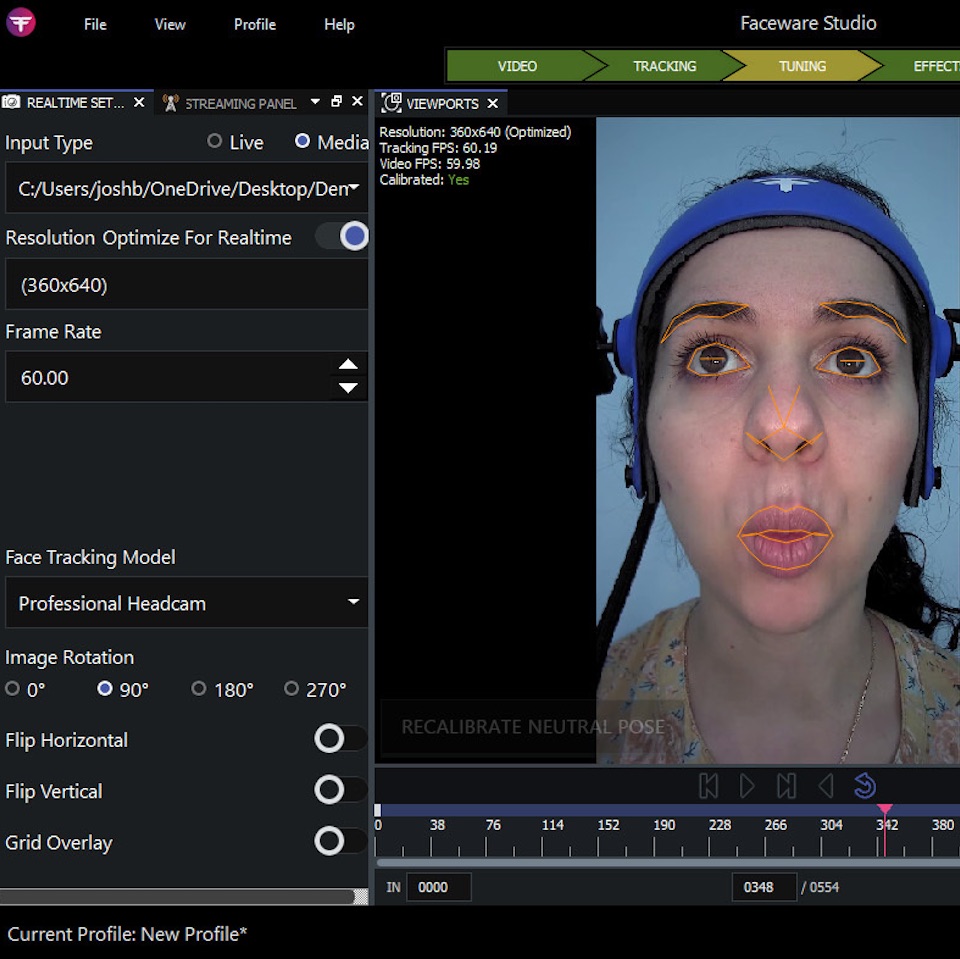Switch to the Streaming Panel tab
960x959 pixels.
click(x=240, y=103)
